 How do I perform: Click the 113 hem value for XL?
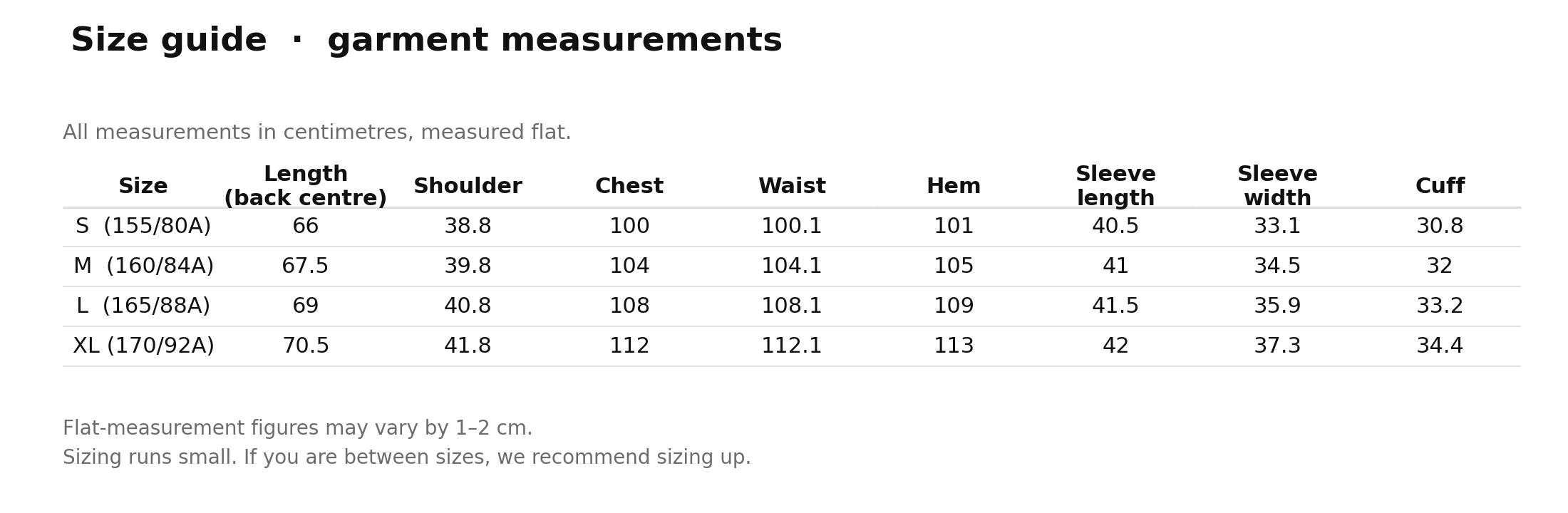954,346
